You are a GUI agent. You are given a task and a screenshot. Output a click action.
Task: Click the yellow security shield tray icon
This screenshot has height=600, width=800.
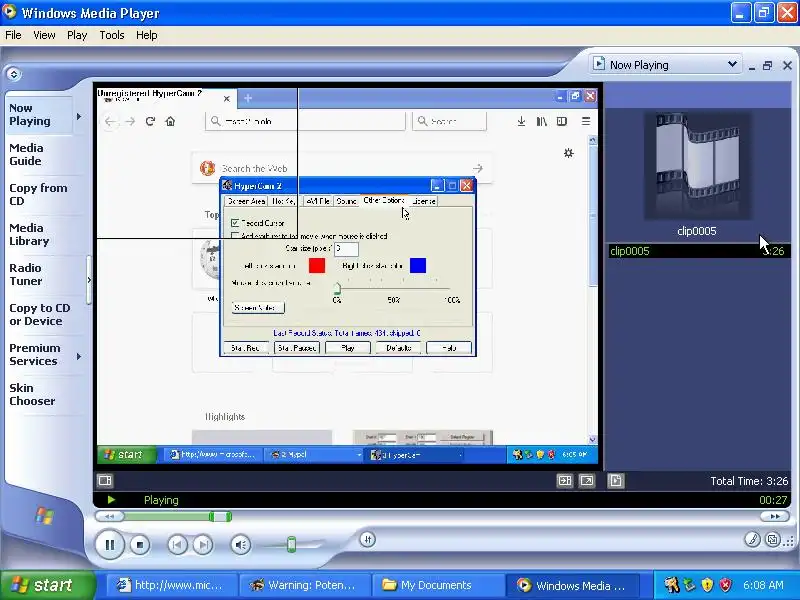pos(708,585)
